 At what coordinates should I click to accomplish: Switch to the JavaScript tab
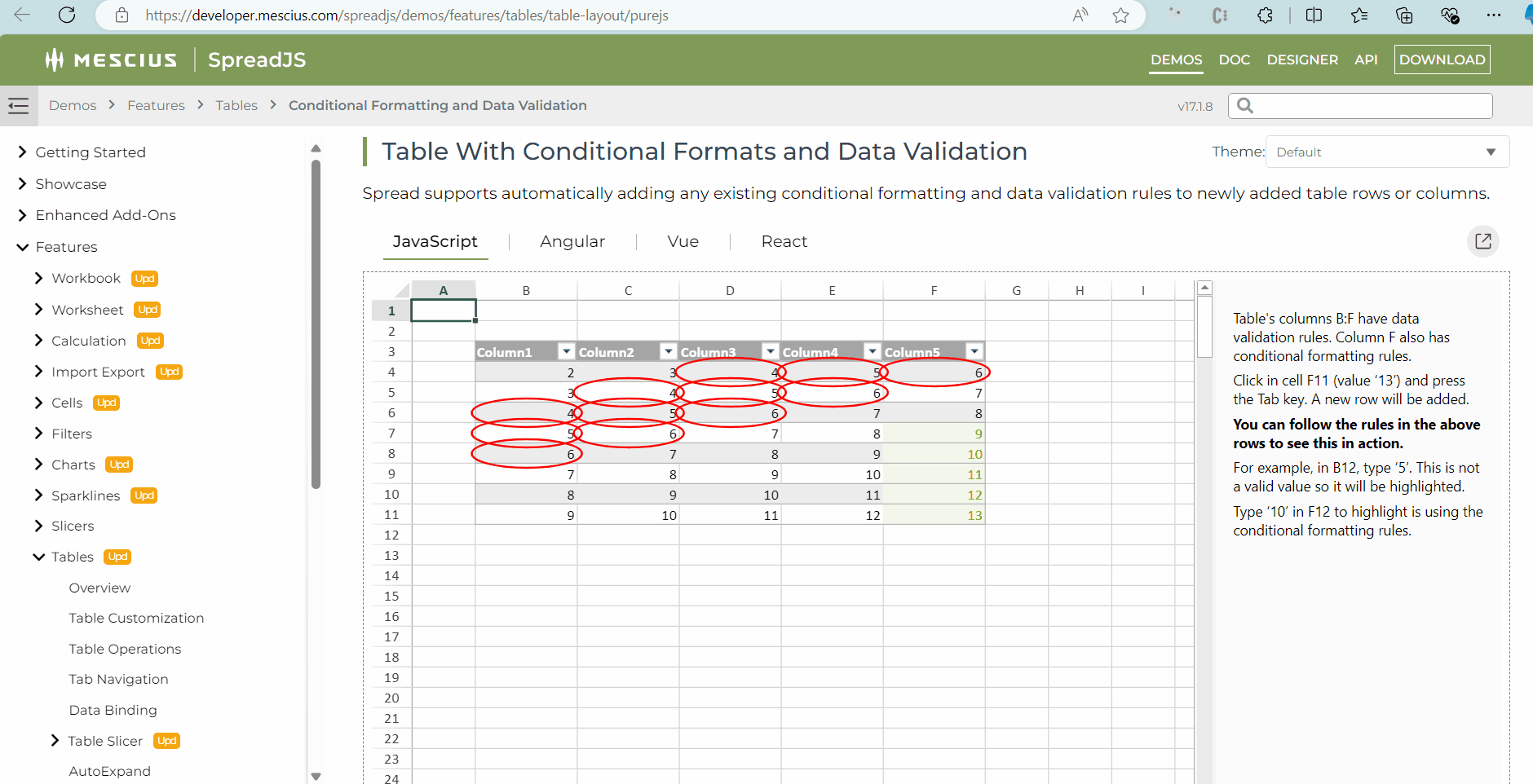click(435, 241)
